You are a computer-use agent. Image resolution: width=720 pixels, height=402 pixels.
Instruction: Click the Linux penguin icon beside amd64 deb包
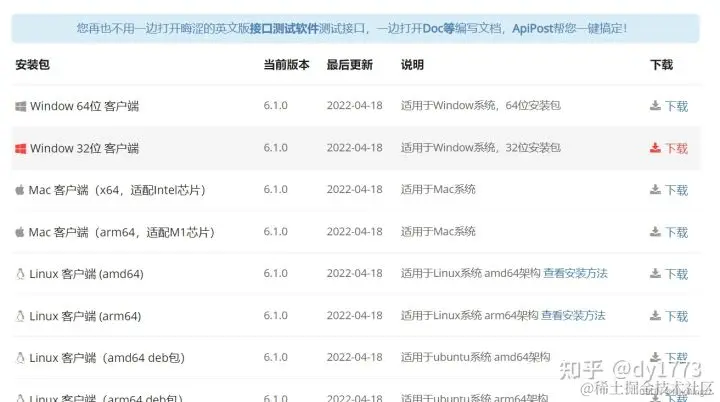click(20, 358)
